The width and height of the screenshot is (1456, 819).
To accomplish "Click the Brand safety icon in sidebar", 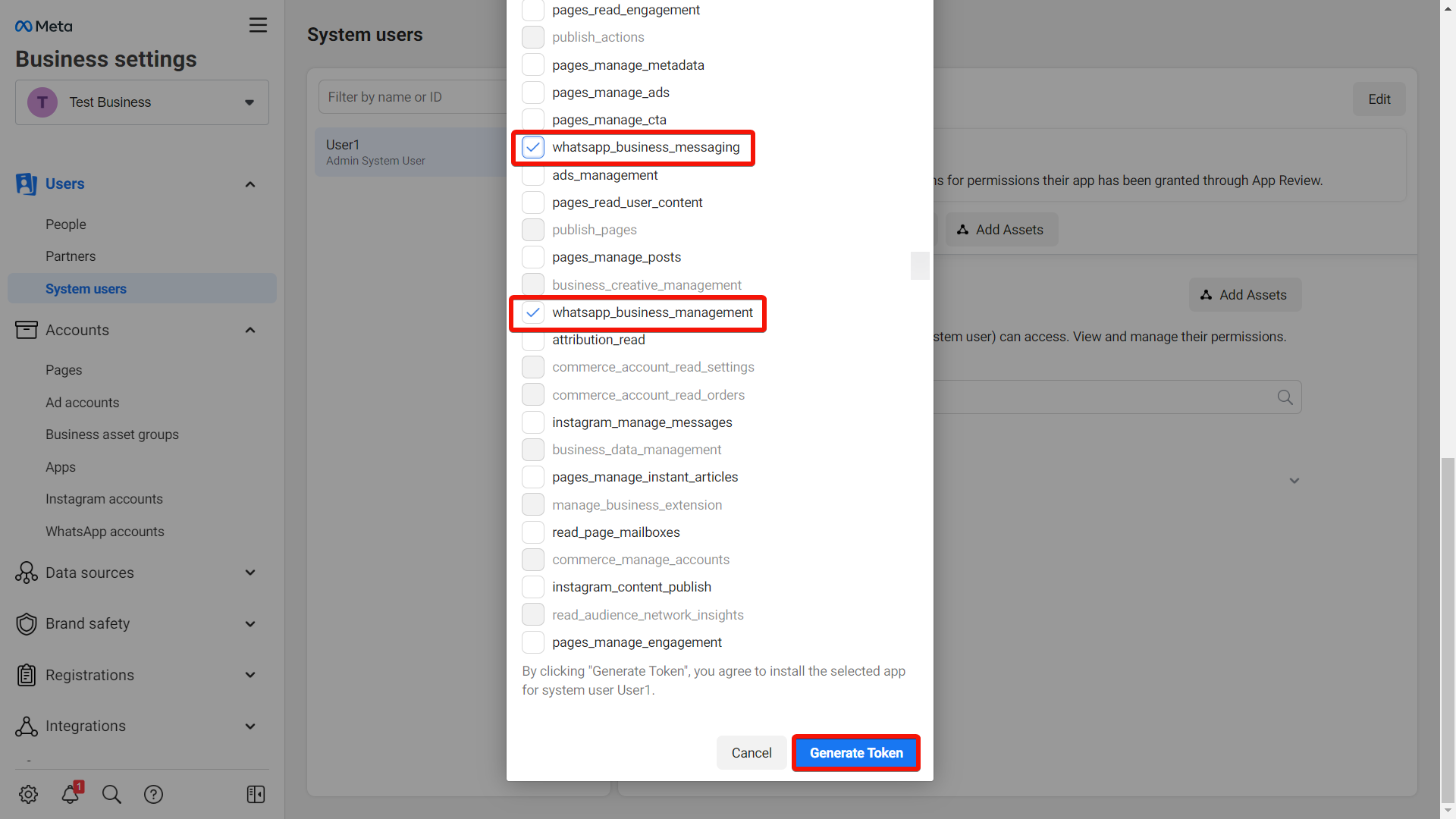I will click(26, 624).
